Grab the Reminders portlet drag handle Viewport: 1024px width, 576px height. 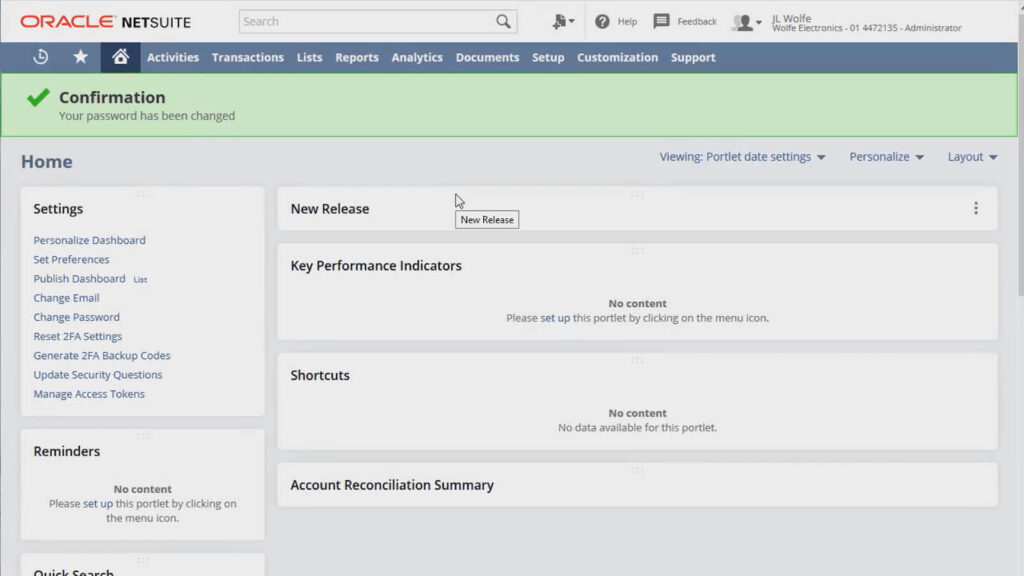point(142,436)
